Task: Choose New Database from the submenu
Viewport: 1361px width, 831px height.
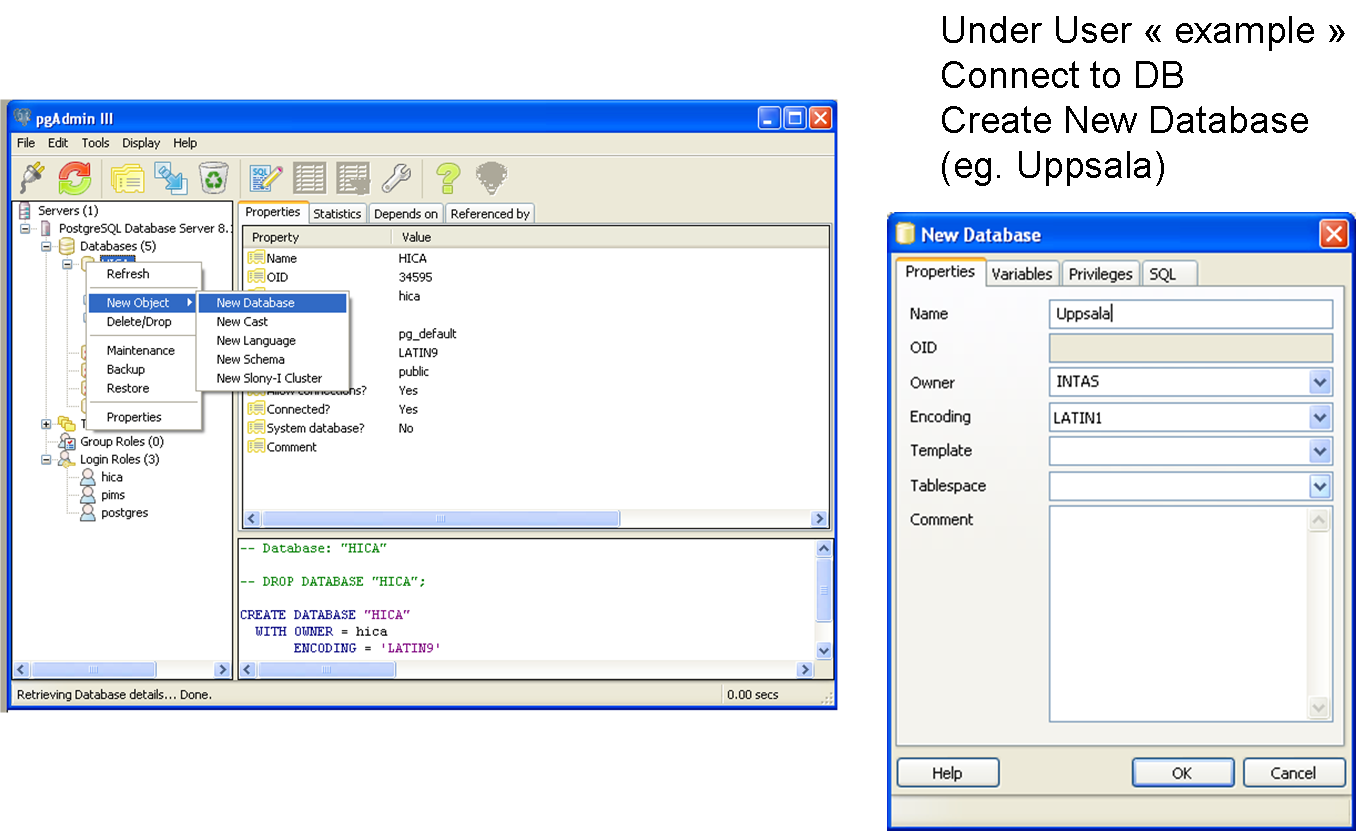Action: coord(256,303)
